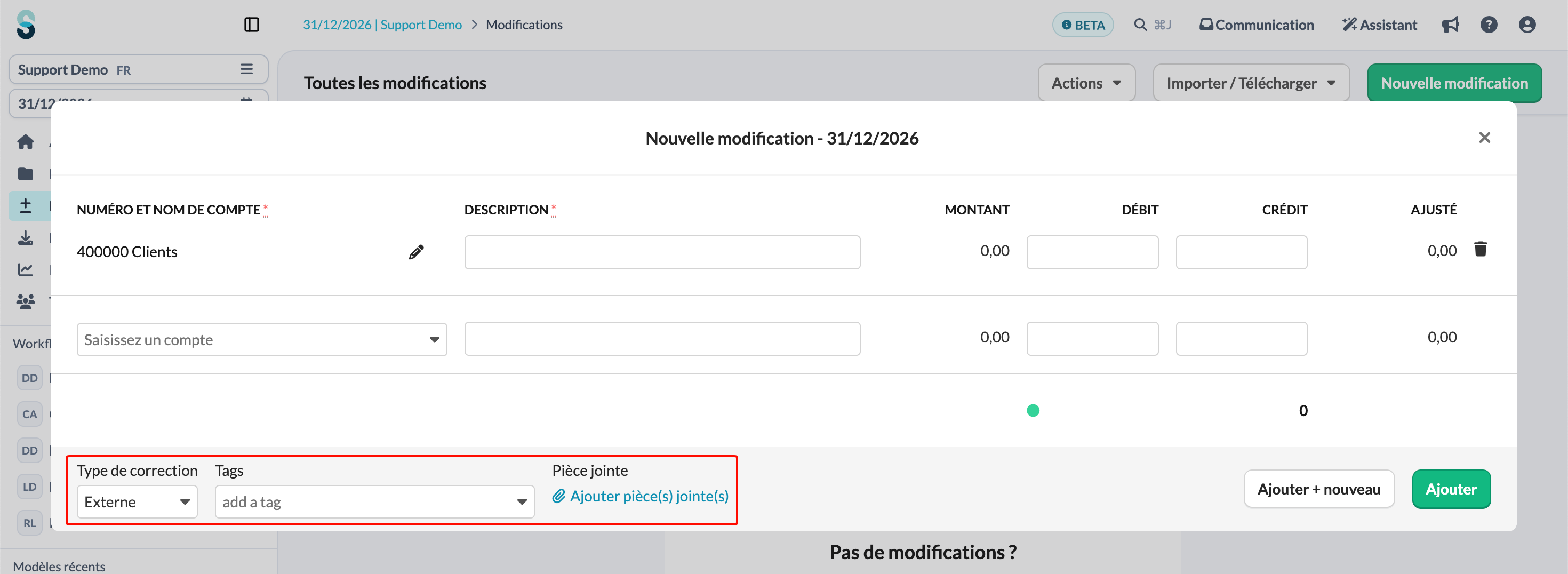Expand the Actions menu
Viewport: 1568px width, 574px height.
coord(1086,83)
